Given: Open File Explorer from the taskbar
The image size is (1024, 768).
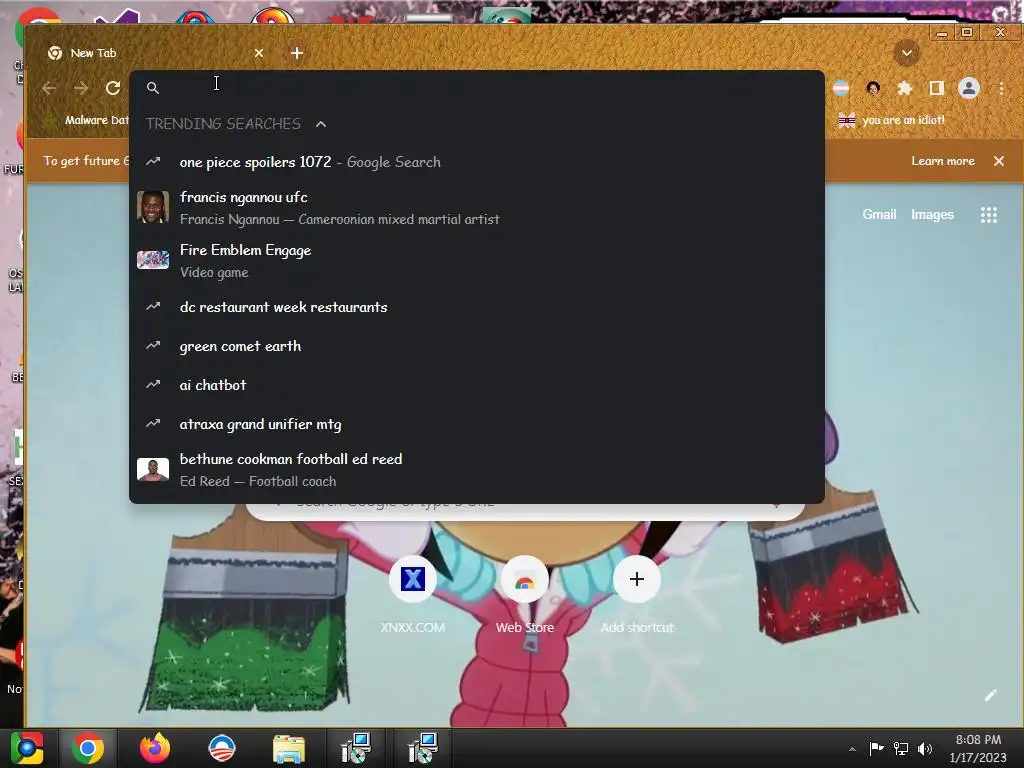Looking at the screenshot, I should [x=289, y=748].
